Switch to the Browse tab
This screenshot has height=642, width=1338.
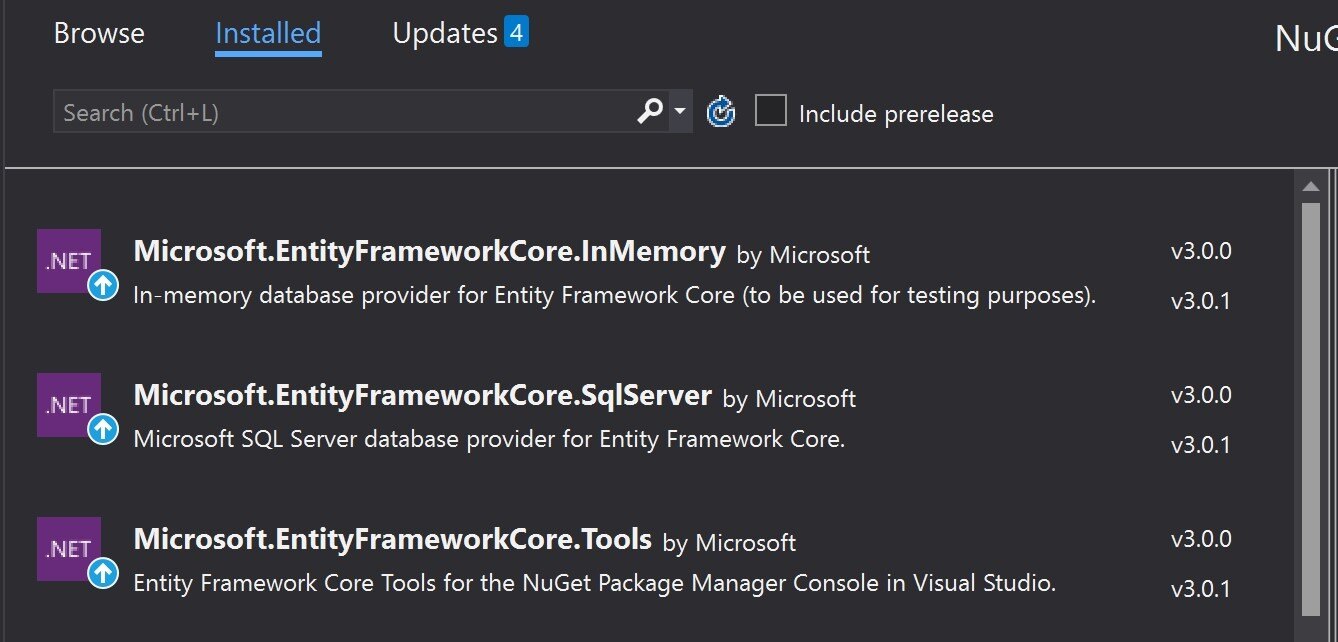point(99,34)
